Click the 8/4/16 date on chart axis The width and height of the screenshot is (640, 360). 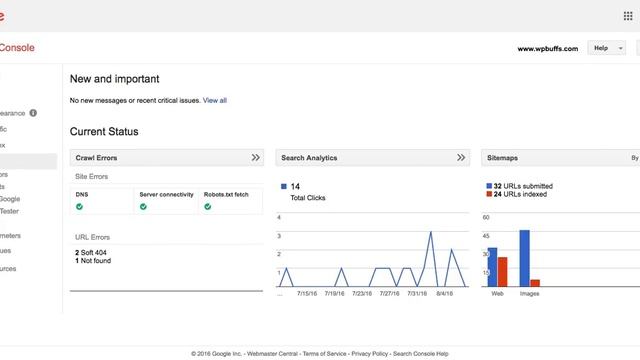pyautogui.click(x=444, y=293)
